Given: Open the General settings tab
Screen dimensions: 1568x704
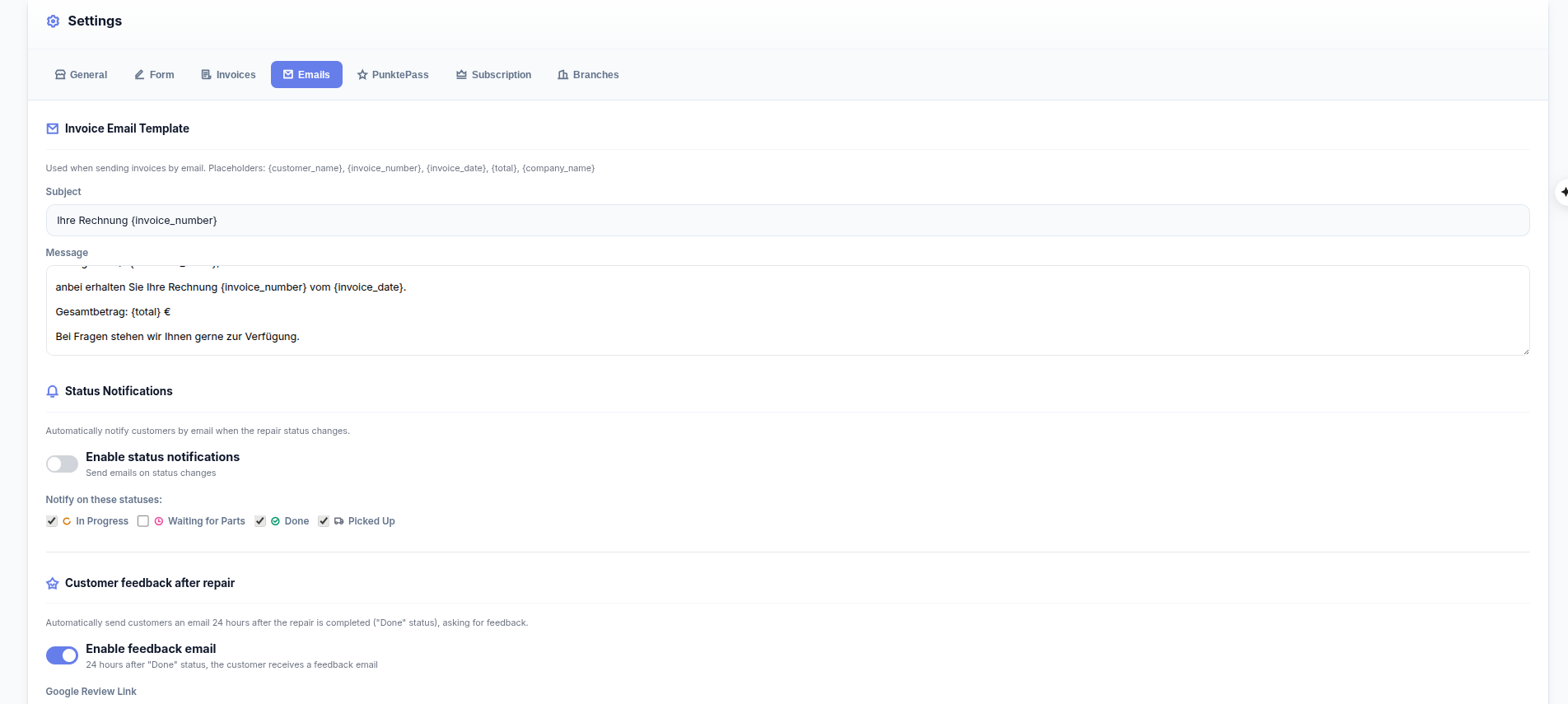Looking at the screenshot, I should (81, 75).
